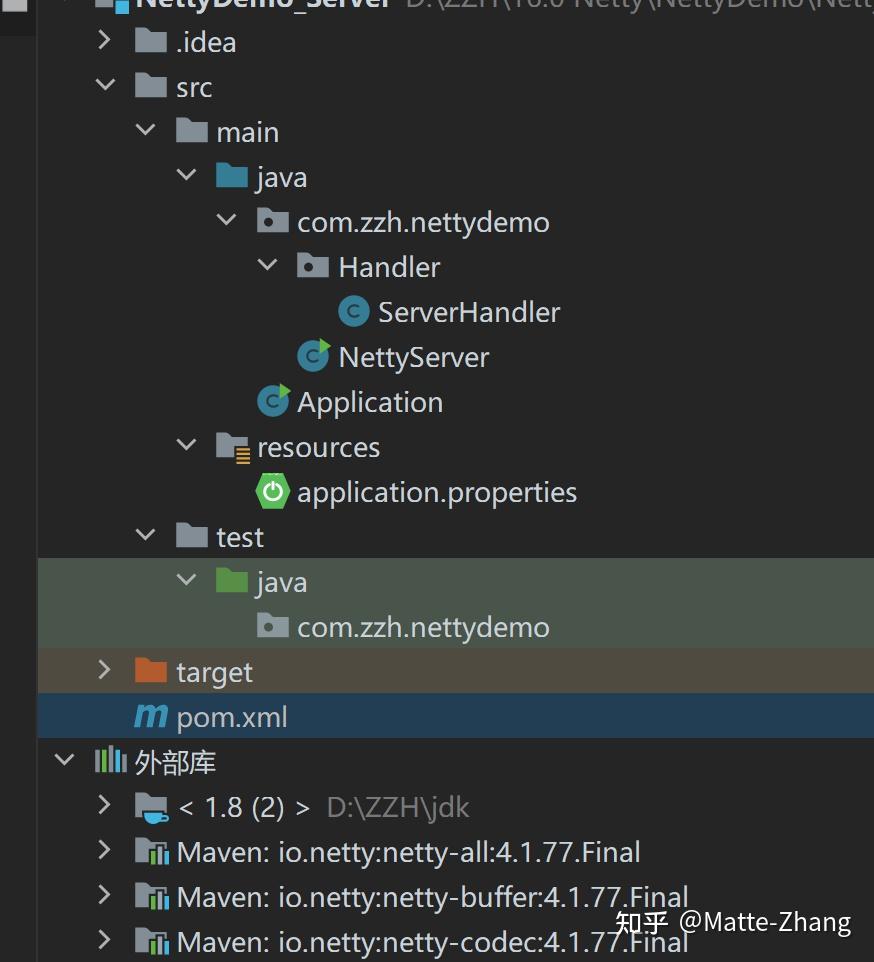Select the 外部库 label
The height and width of the screenshot is (962, 874).
click(x=175, y=763)
